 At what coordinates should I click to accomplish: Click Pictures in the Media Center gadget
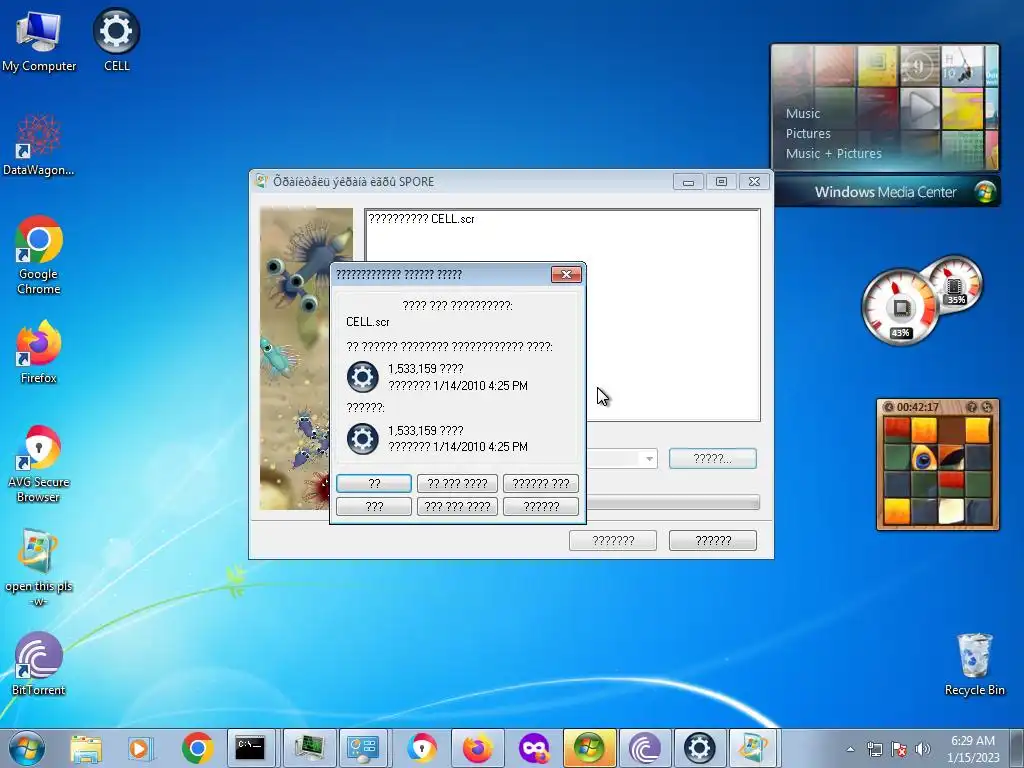(x=808, y=133)
